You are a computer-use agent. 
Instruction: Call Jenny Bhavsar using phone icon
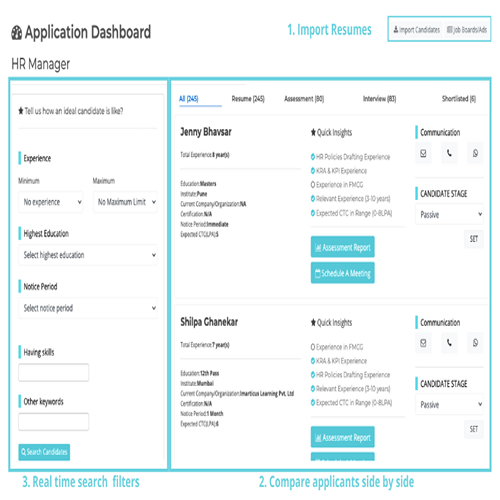tap(449, 153)
